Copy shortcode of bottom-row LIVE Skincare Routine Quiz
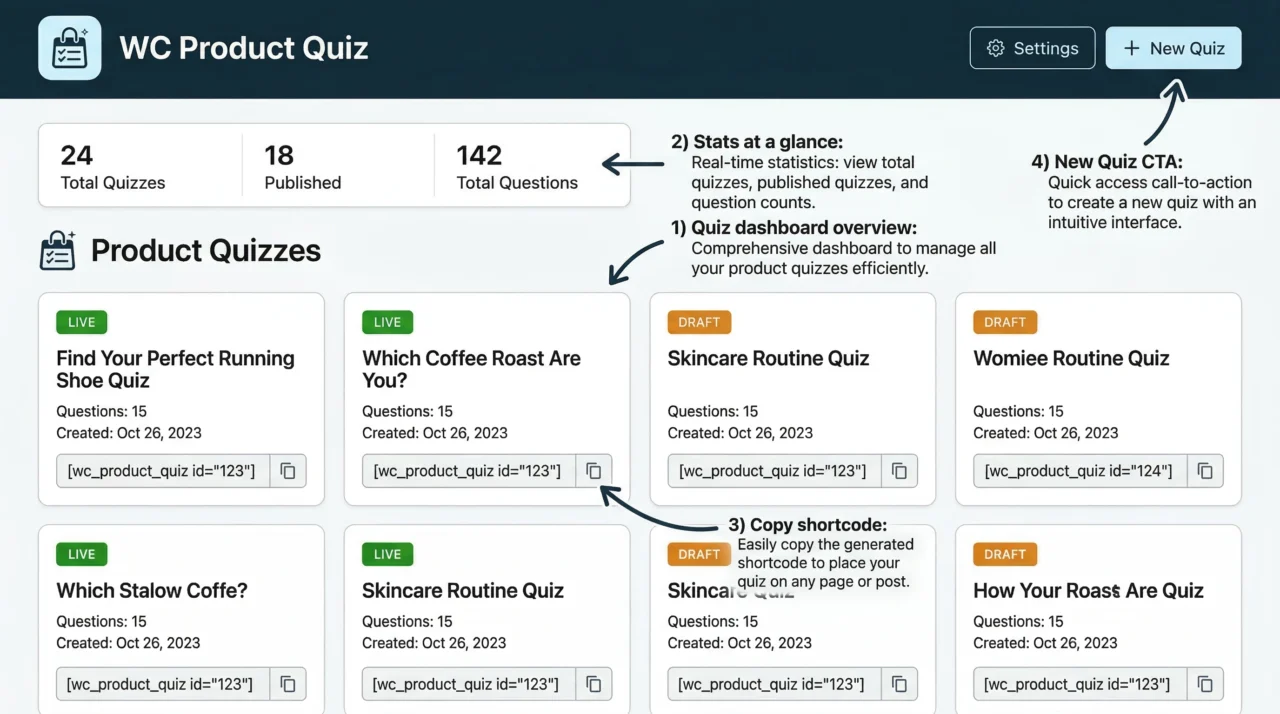Screen dimensions: 1280x714 click(594, 685)
